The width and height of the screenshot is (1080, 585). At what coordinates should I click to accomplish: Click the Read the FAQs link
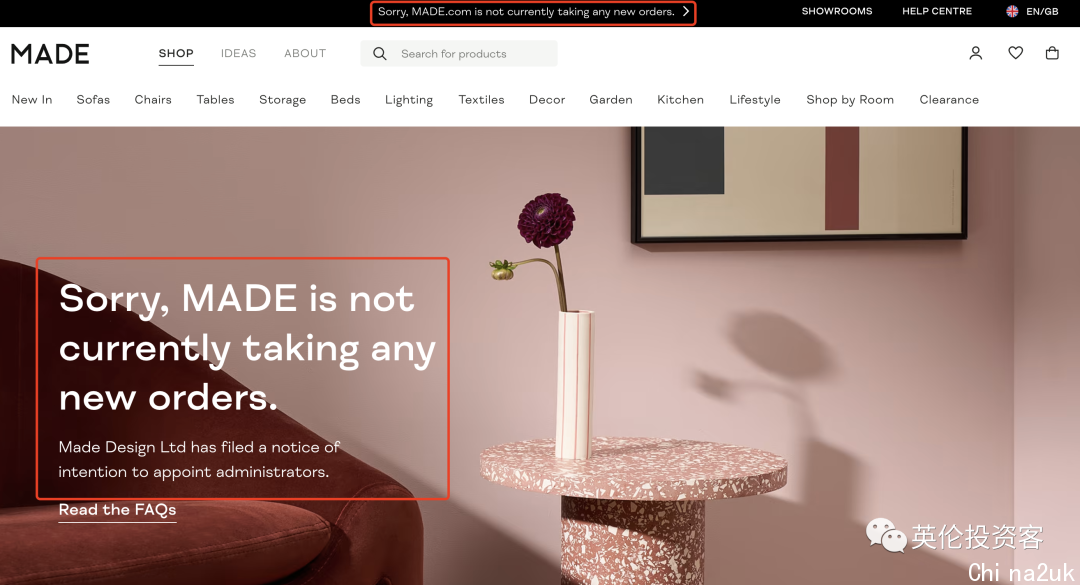(117, 511)
